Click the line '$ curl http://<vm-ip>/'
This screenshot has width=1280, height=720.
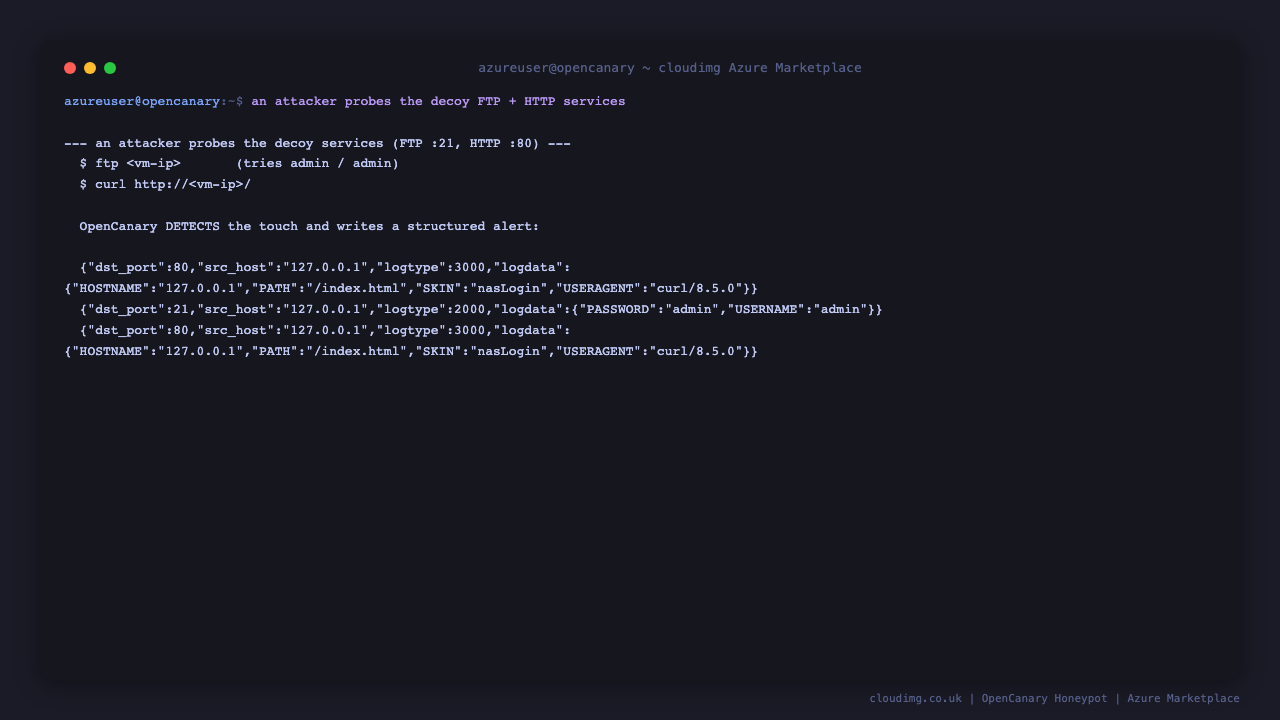point(165,184)
